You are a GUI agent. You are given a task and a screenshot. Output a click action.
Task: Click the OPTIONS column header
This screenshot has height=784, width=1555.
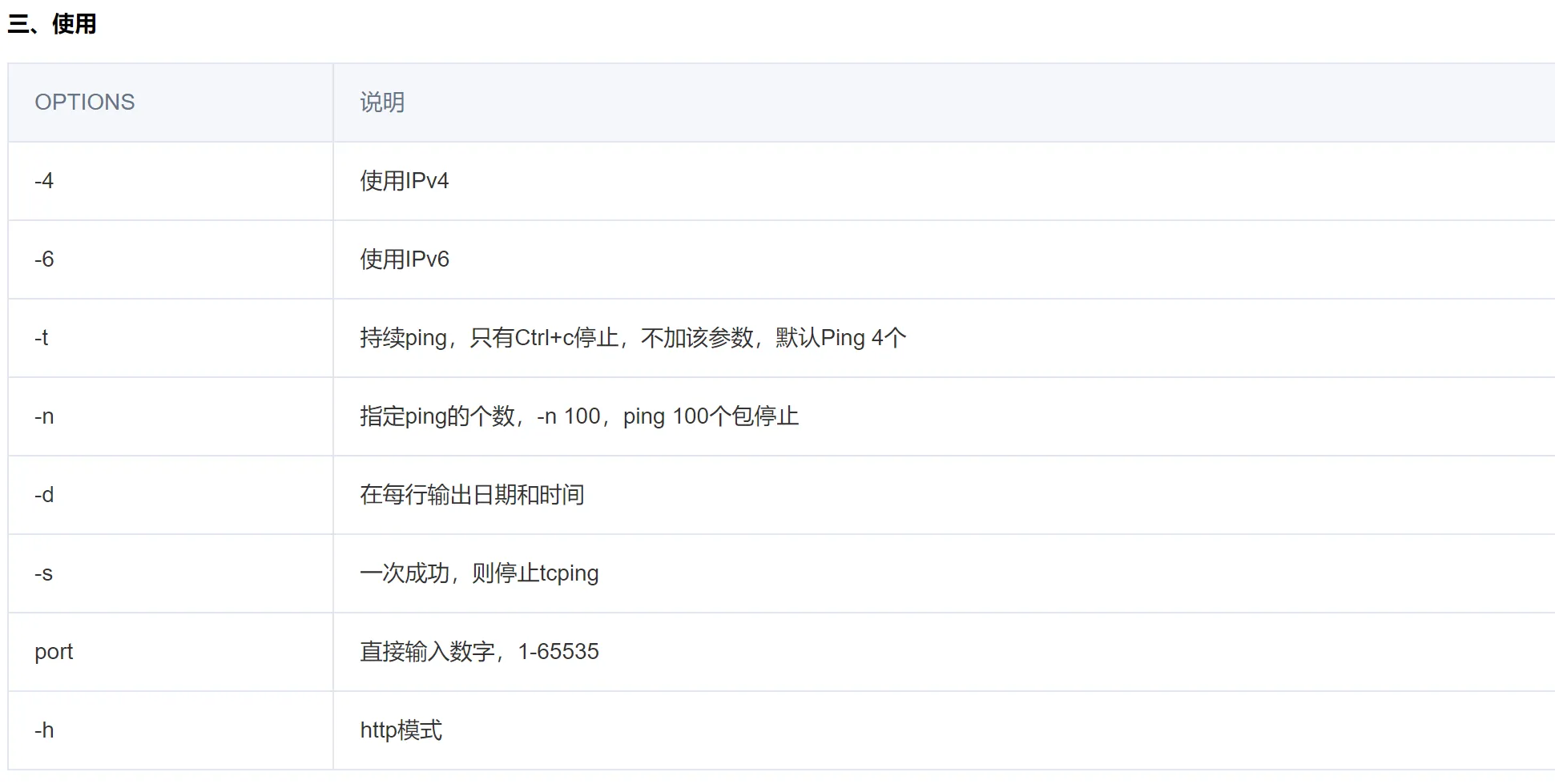[84, 103]
